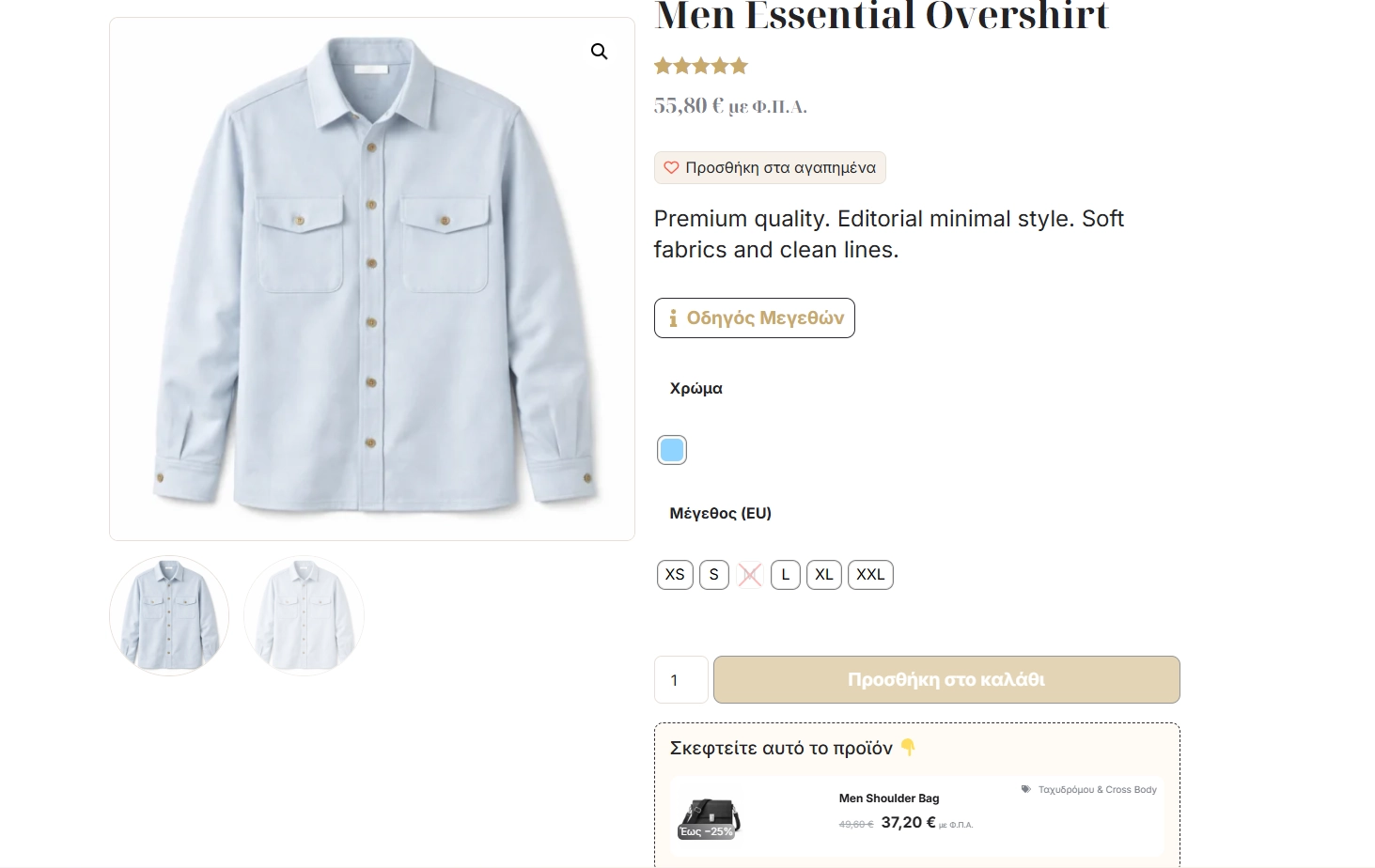Click the crossed-out unavailable M size

750,575
